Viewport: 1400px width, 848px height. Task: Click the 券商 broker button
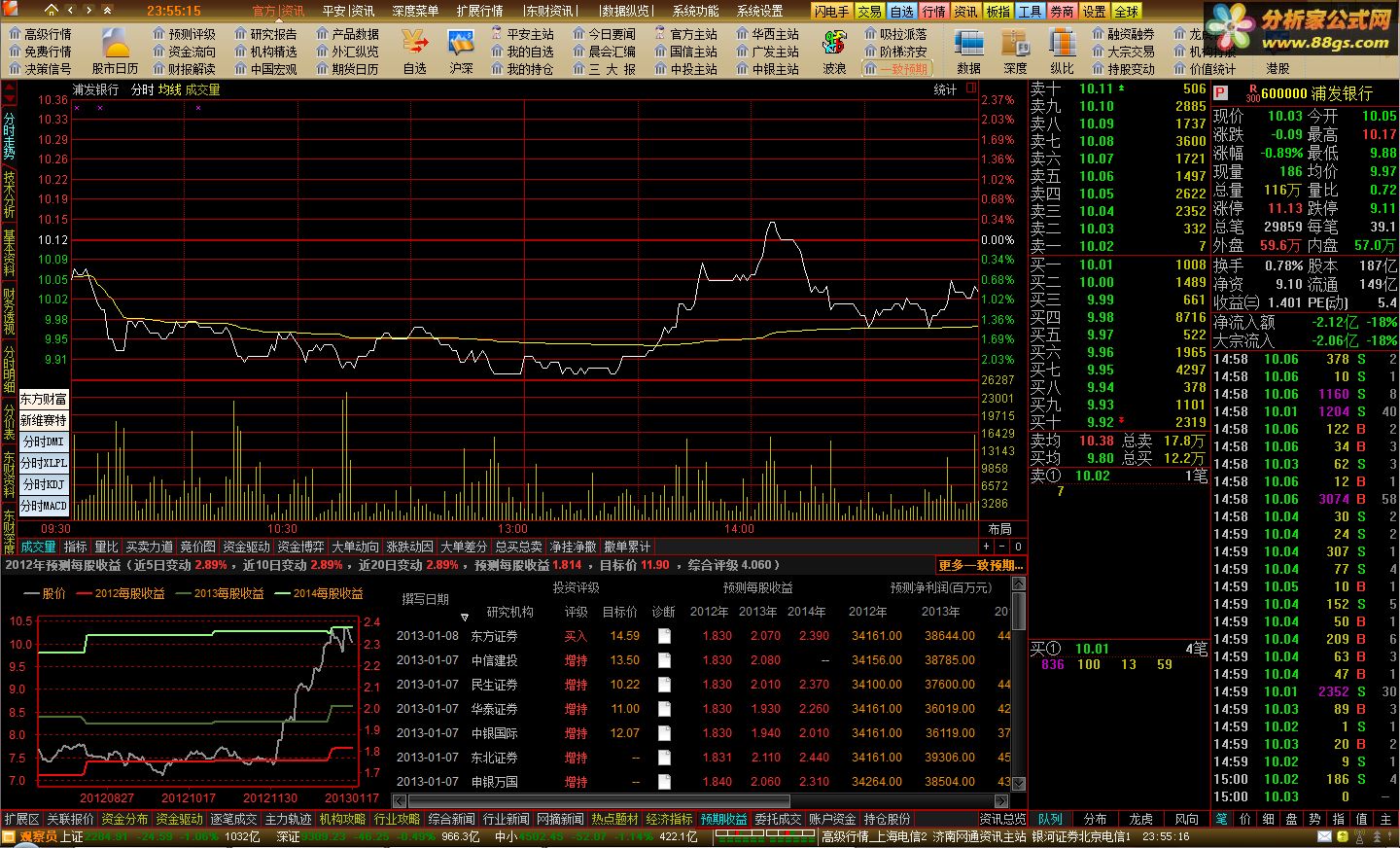(1062, 11)
